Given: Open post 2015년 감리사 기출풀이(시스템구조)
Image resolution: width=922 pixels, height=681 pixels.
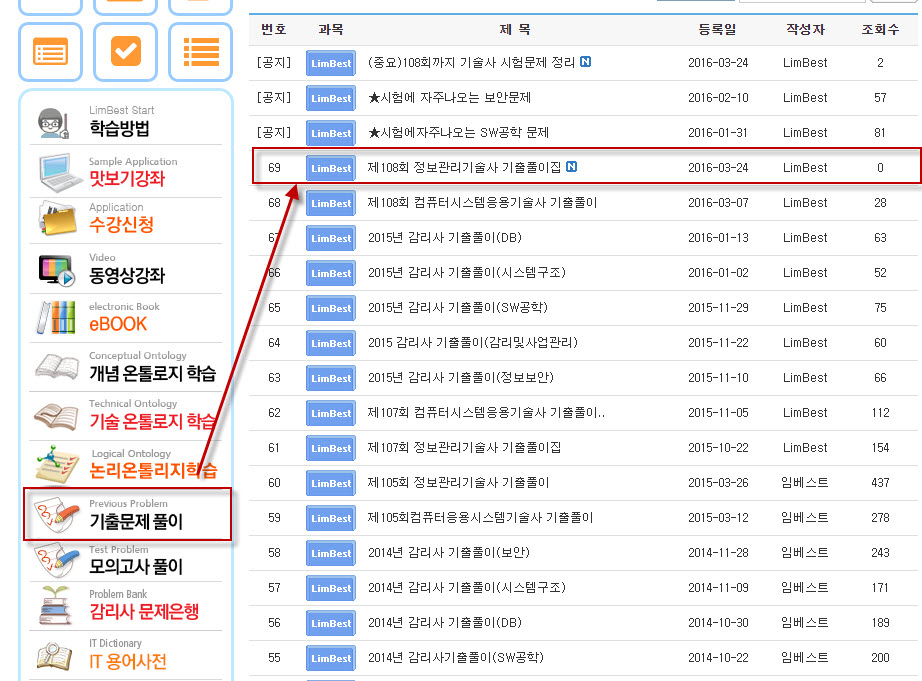Looking at the screenshot, I should (467, 273).
